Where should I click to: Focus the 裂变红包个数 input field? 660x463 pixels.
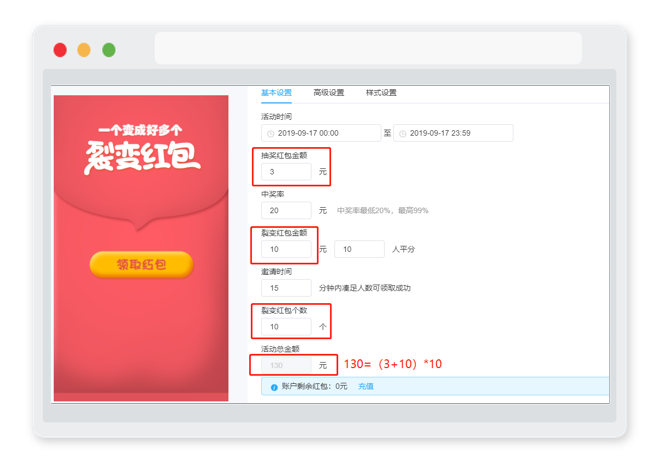[286, 327]
